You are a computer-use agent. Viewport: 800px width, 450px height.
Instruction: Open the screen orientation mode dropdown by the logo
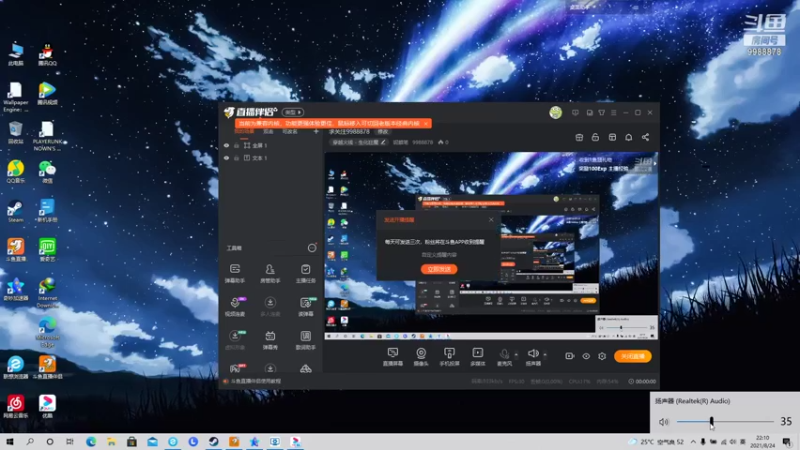tap(293, 112)
